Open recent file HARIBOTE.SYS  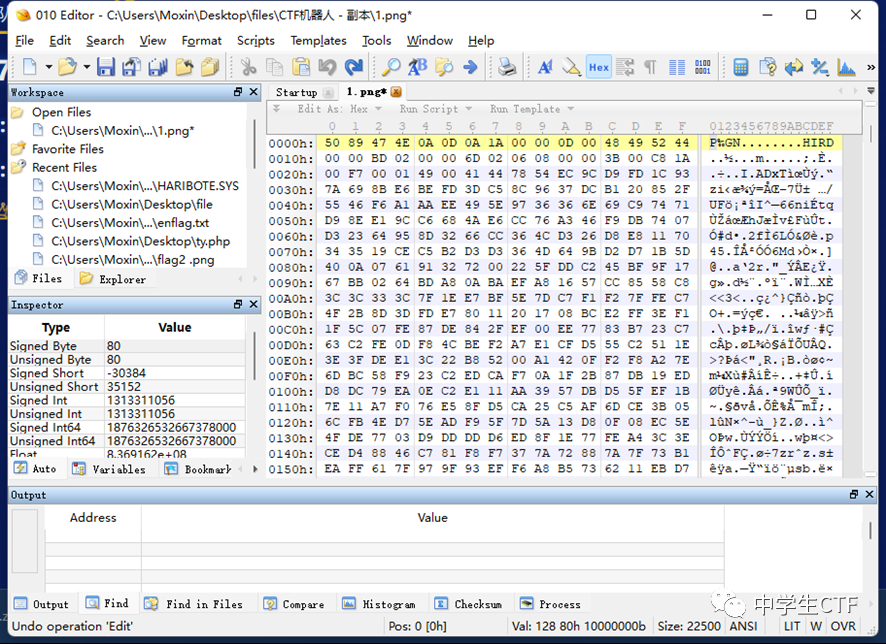click(145, 186)
